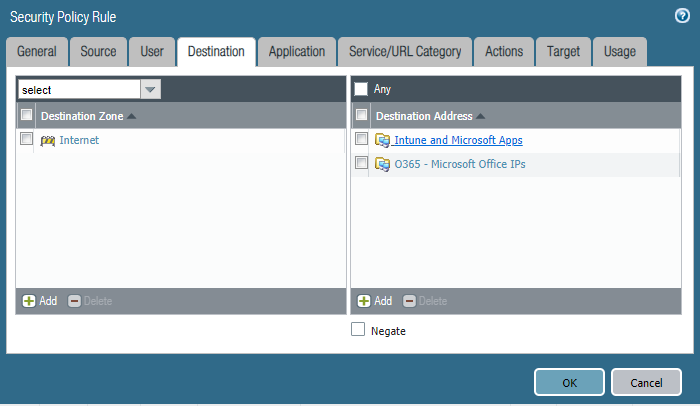
Task: Click Delete under the Destination Zone list
Action: 90,301
